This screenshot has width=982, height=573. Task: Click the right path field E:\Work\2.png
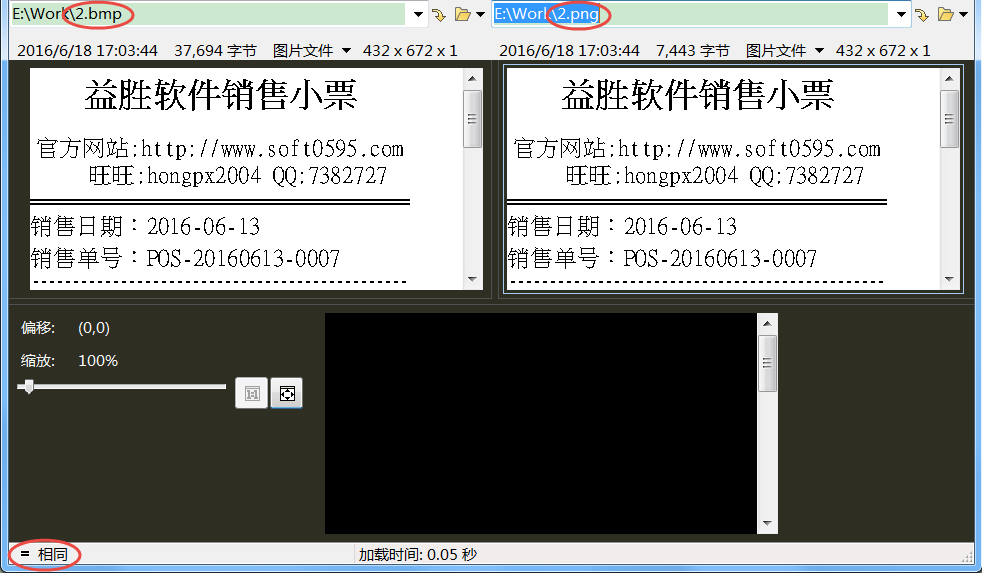691,14
